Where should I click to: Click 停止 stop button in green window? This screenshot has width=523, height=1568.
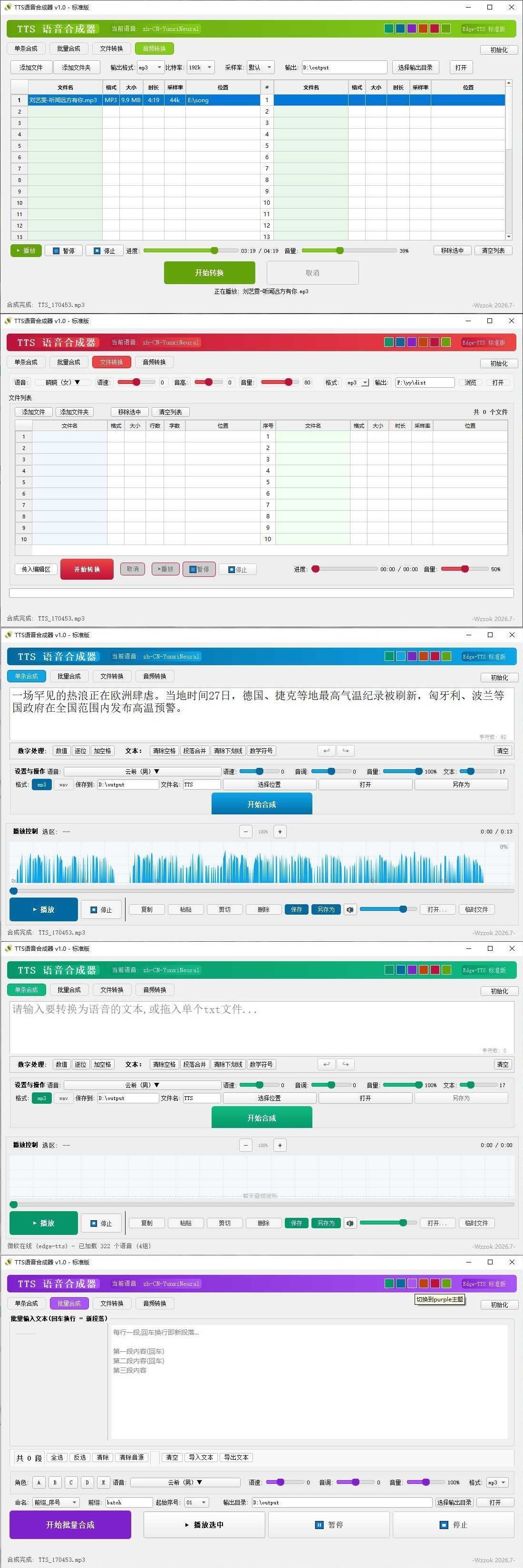(x=101, y=1223)
